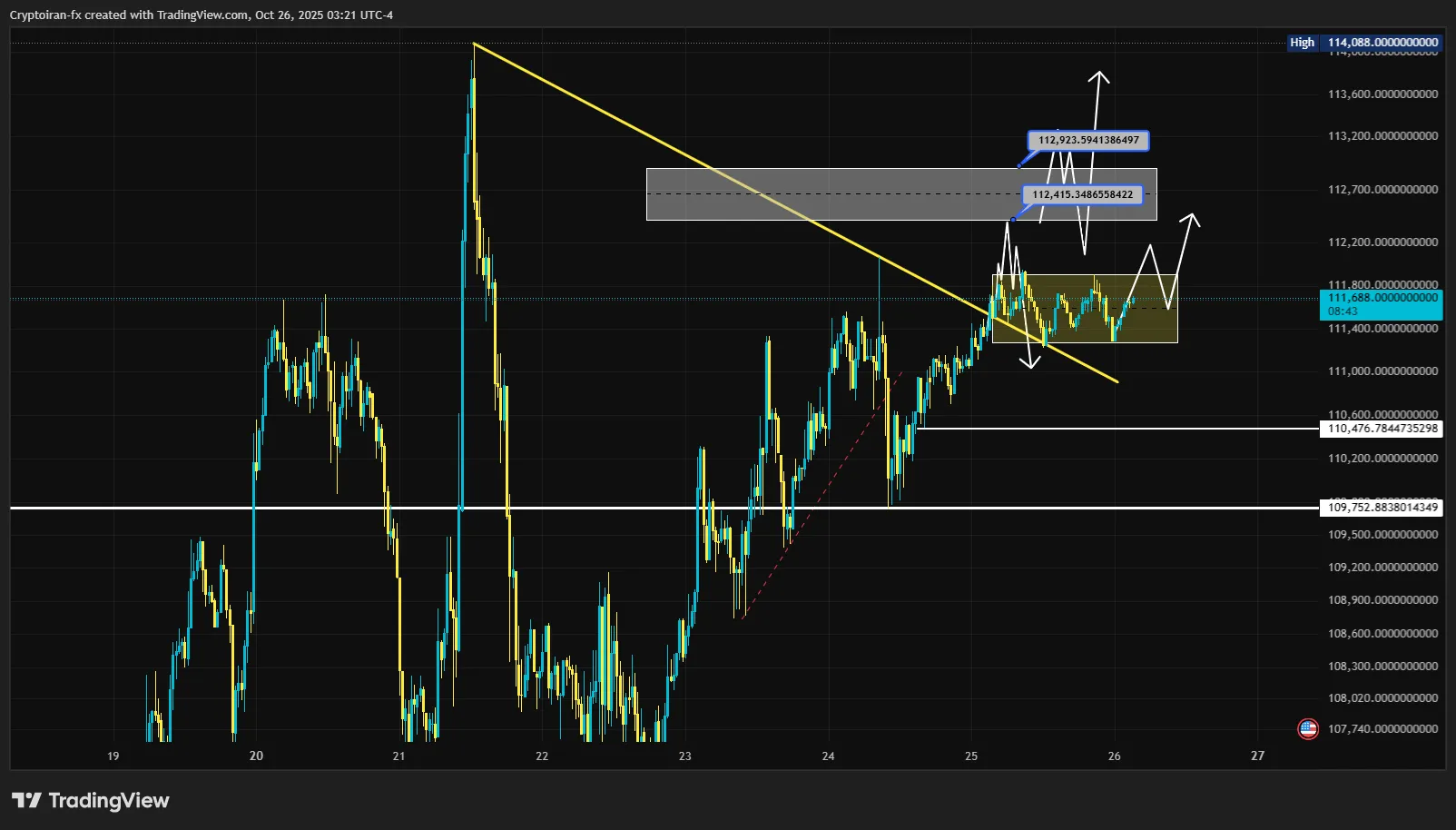Click the High 114,088 price label

1365,43
